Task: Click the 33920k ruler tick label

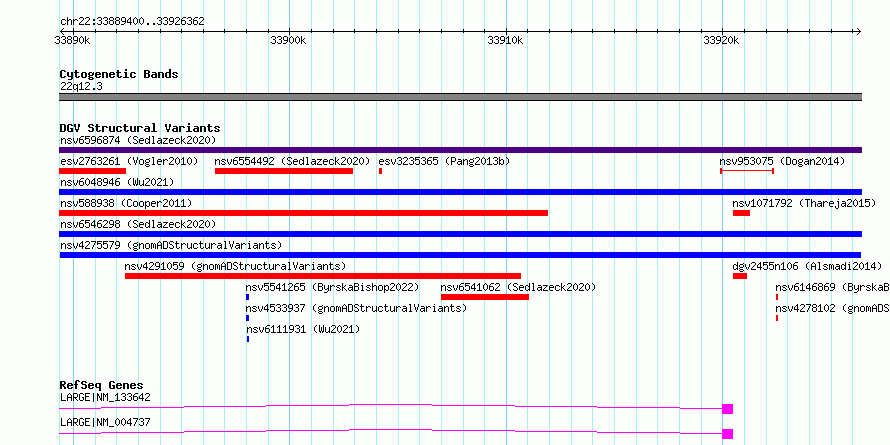Action: pyautogui.click(x=721, y=40)
